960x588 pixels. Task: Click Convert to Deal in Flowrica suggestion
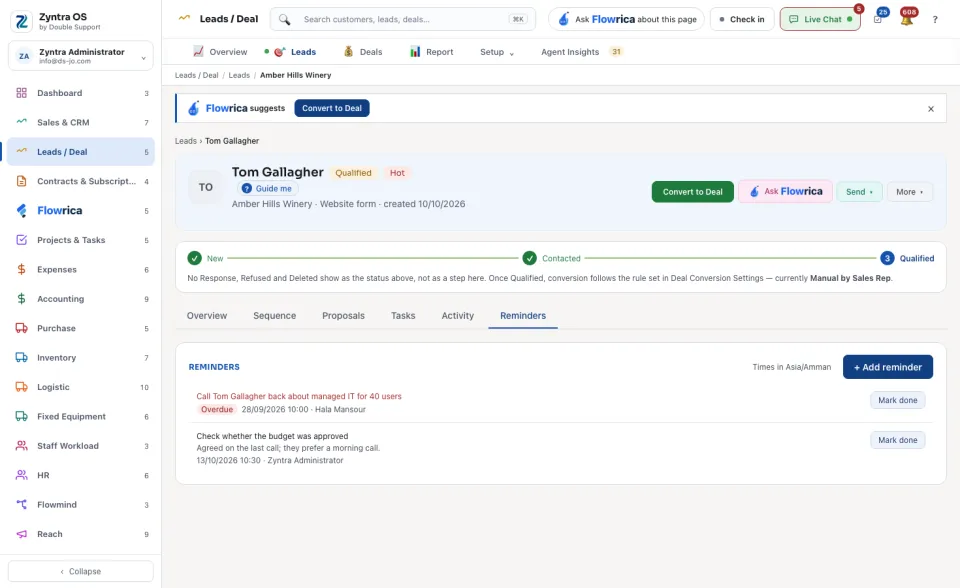[332, 108]
